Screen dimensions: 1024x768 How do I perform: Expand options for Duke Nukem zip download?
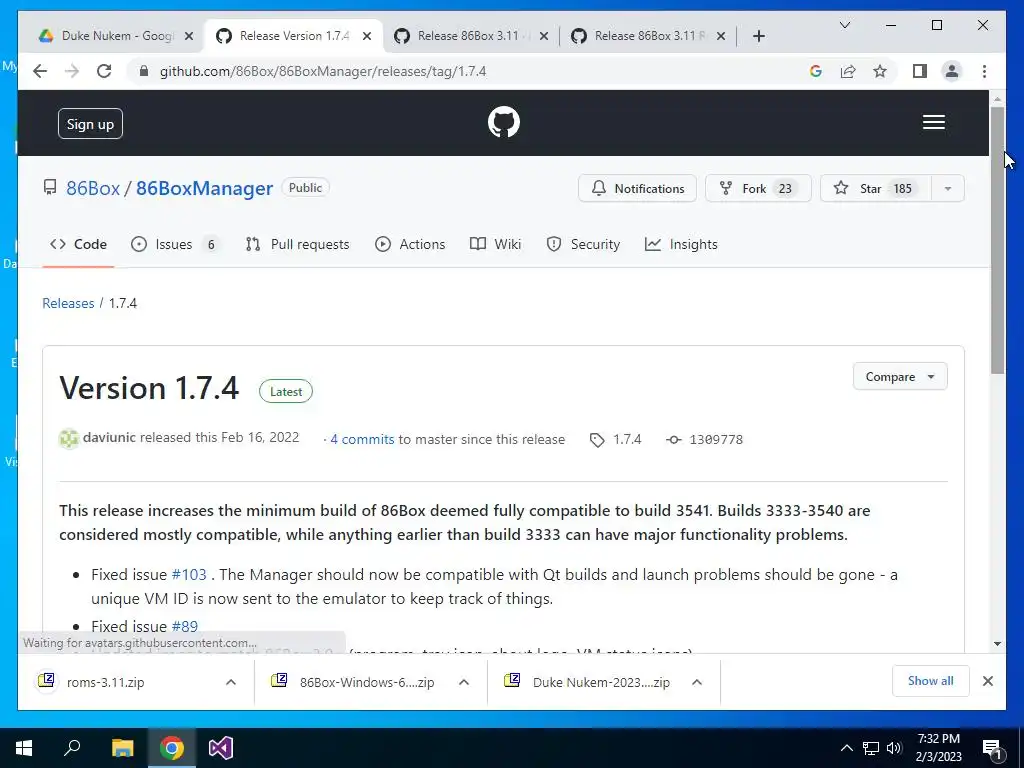pyautogui.click(x=697, y=682)
